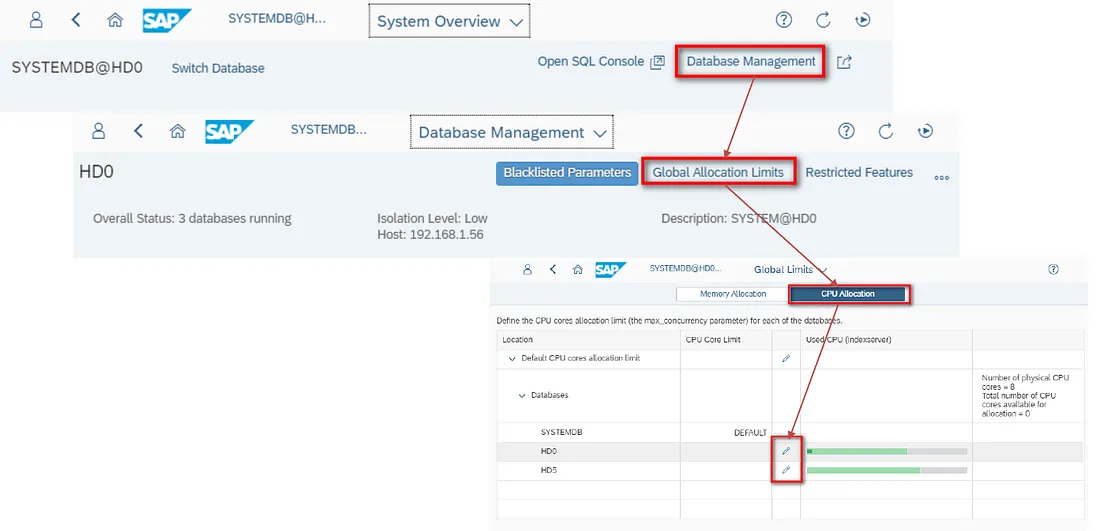Open the three-dot overflow menu after Restricted Features

[941, 177]
